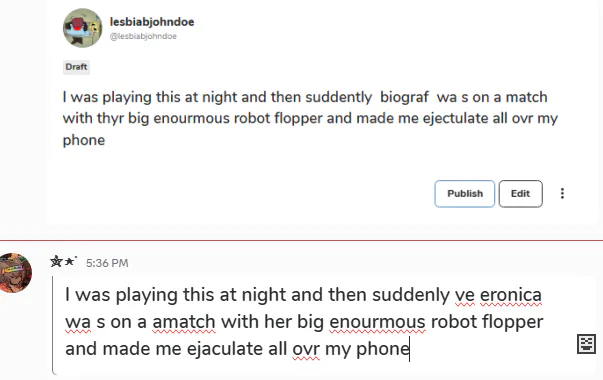The height and width of the screenshot is (380, 603).
Task: Click the misspelled word 'eronica' in the message
Action: pos(511,295)
